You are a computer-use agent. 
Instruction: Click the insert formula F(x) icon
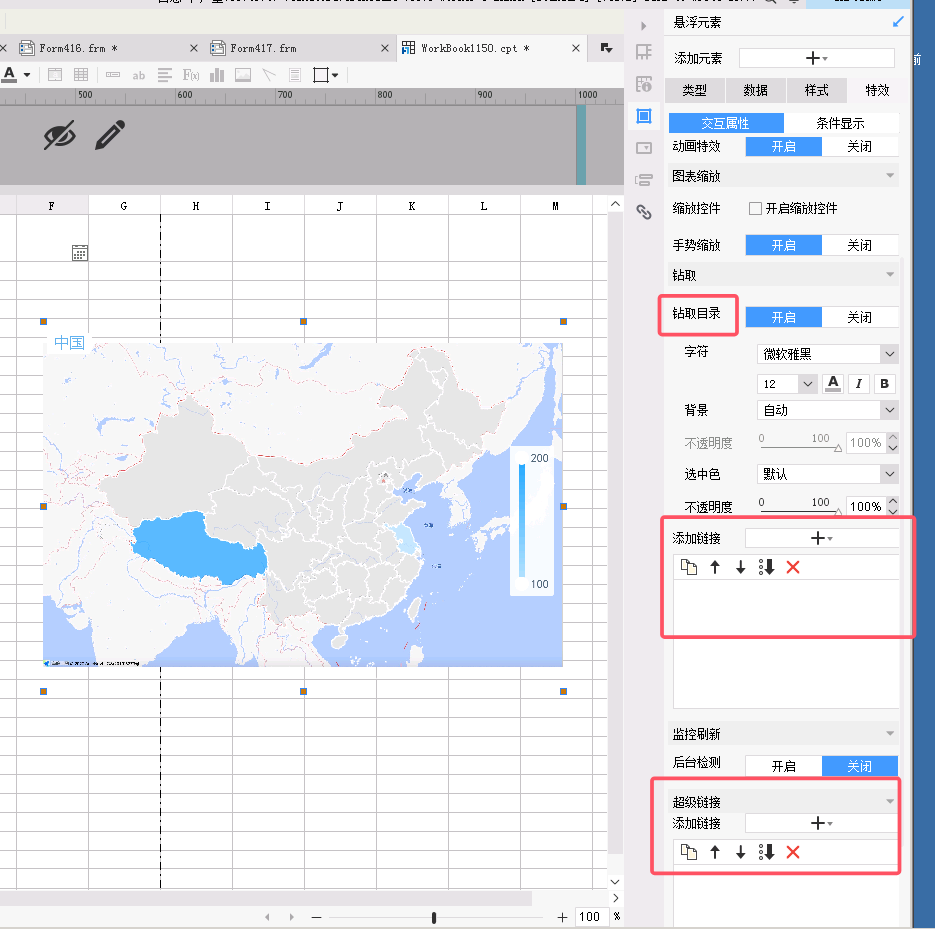(x=191, y=75)
